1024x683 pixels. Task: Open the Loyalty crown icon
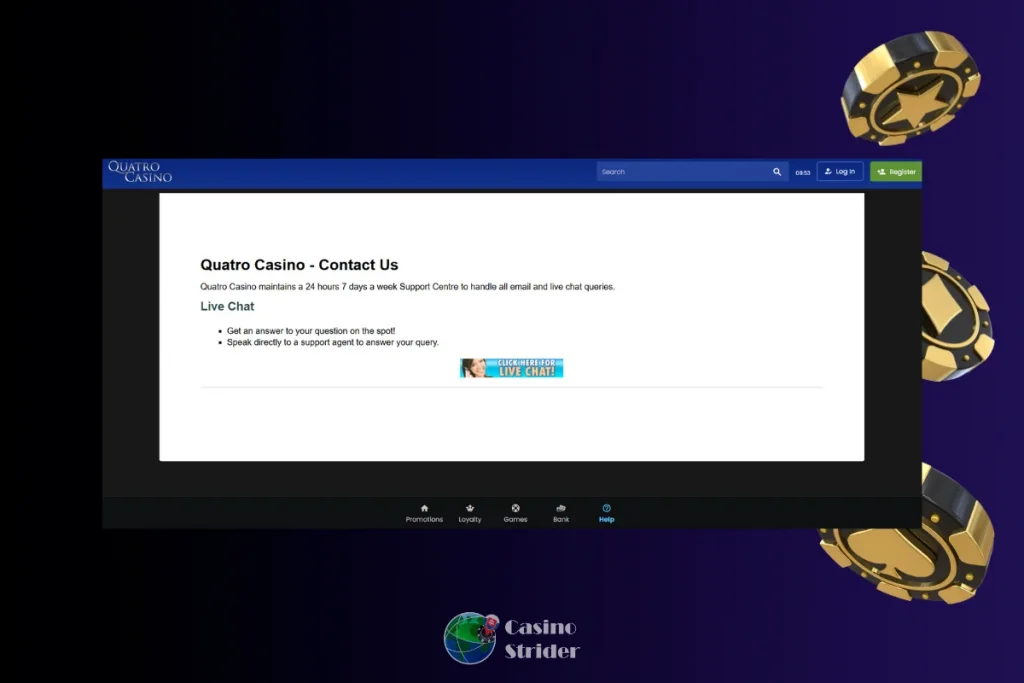click(x=470, y=508)
